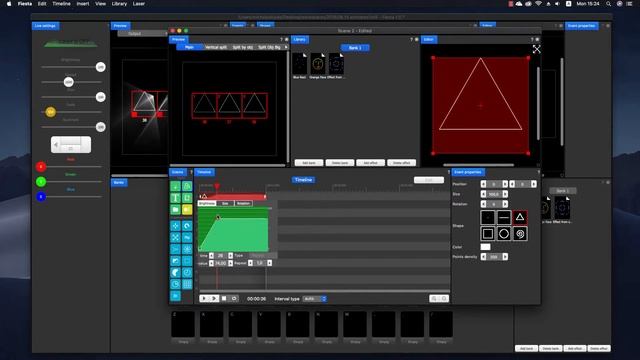The height and width of the screenshot is (360, 640).
Task: Select the green folder tool in palette
Action: 176,209
